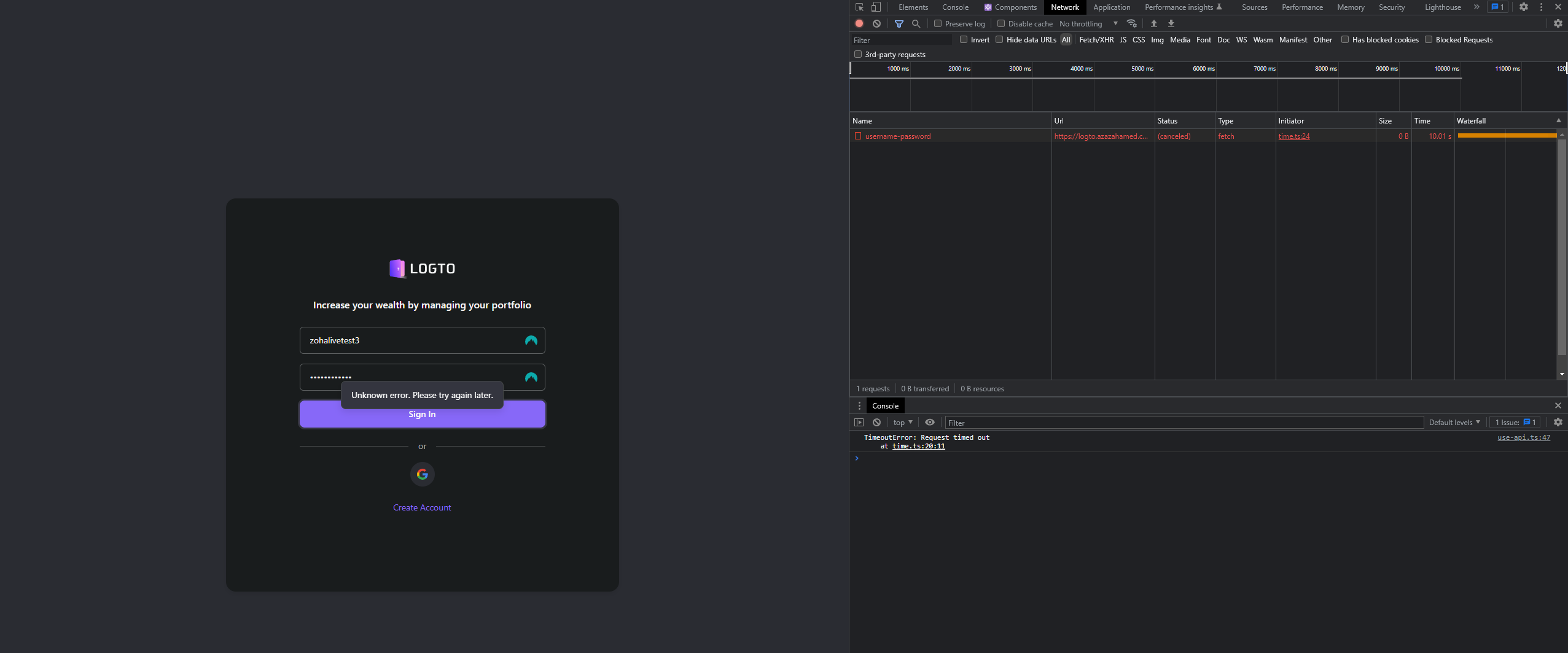
Task: Toggle device emulation mode
Action: point(876,7)
